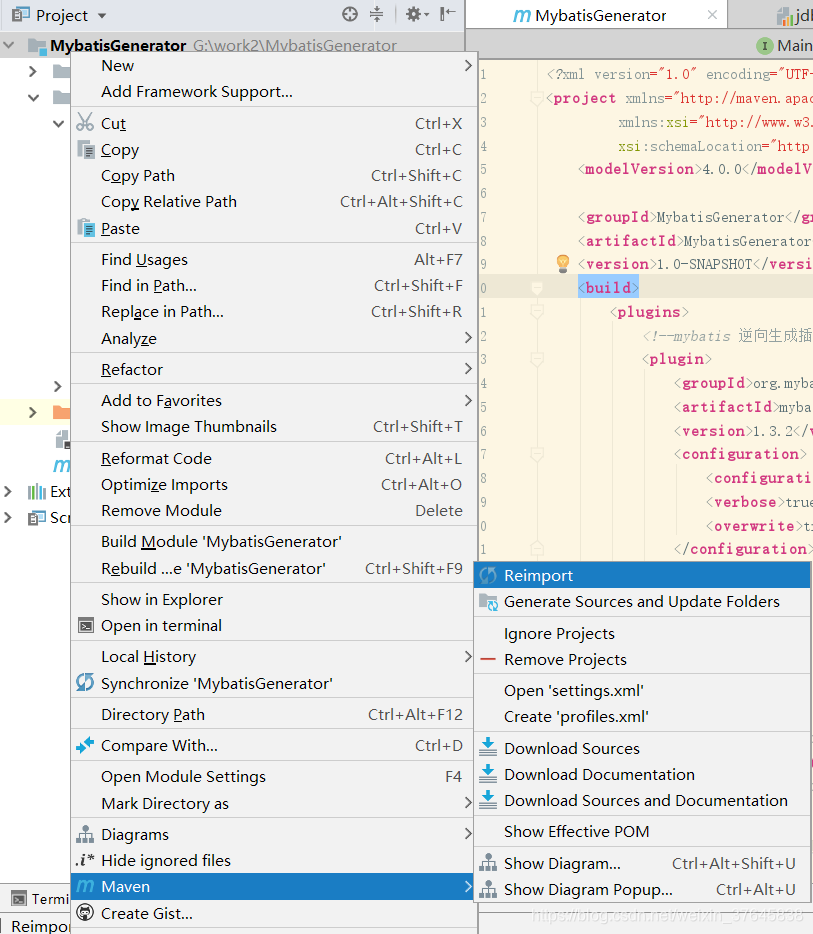813x934 pixels.
Task: Click Copy Relative Path menu entry
Action: click(x=274, y=202)
